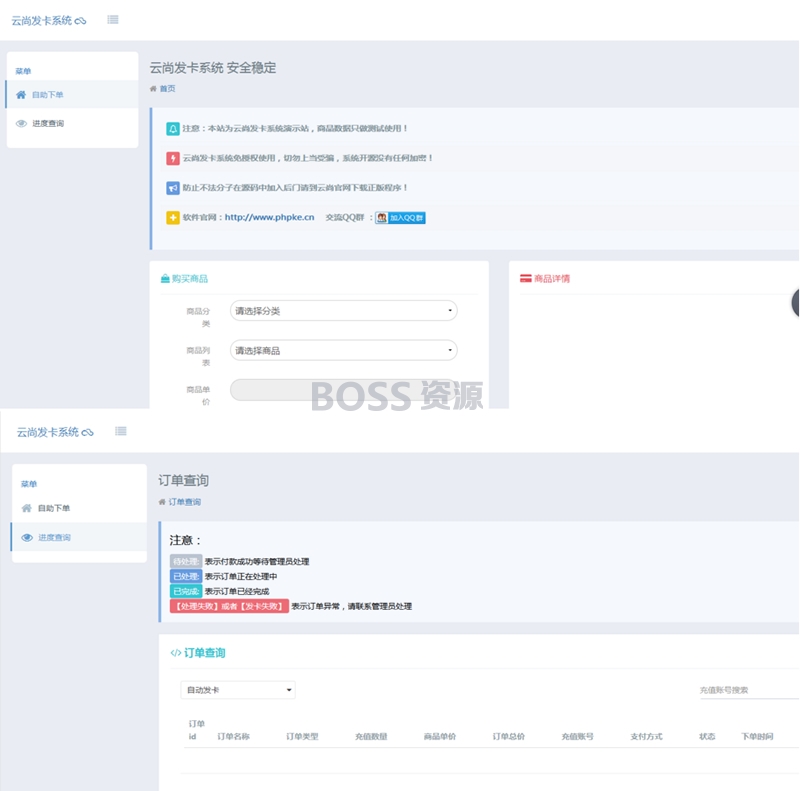
Task: Select 进度查询 in the order query sidebar
Action: [79, 537]
